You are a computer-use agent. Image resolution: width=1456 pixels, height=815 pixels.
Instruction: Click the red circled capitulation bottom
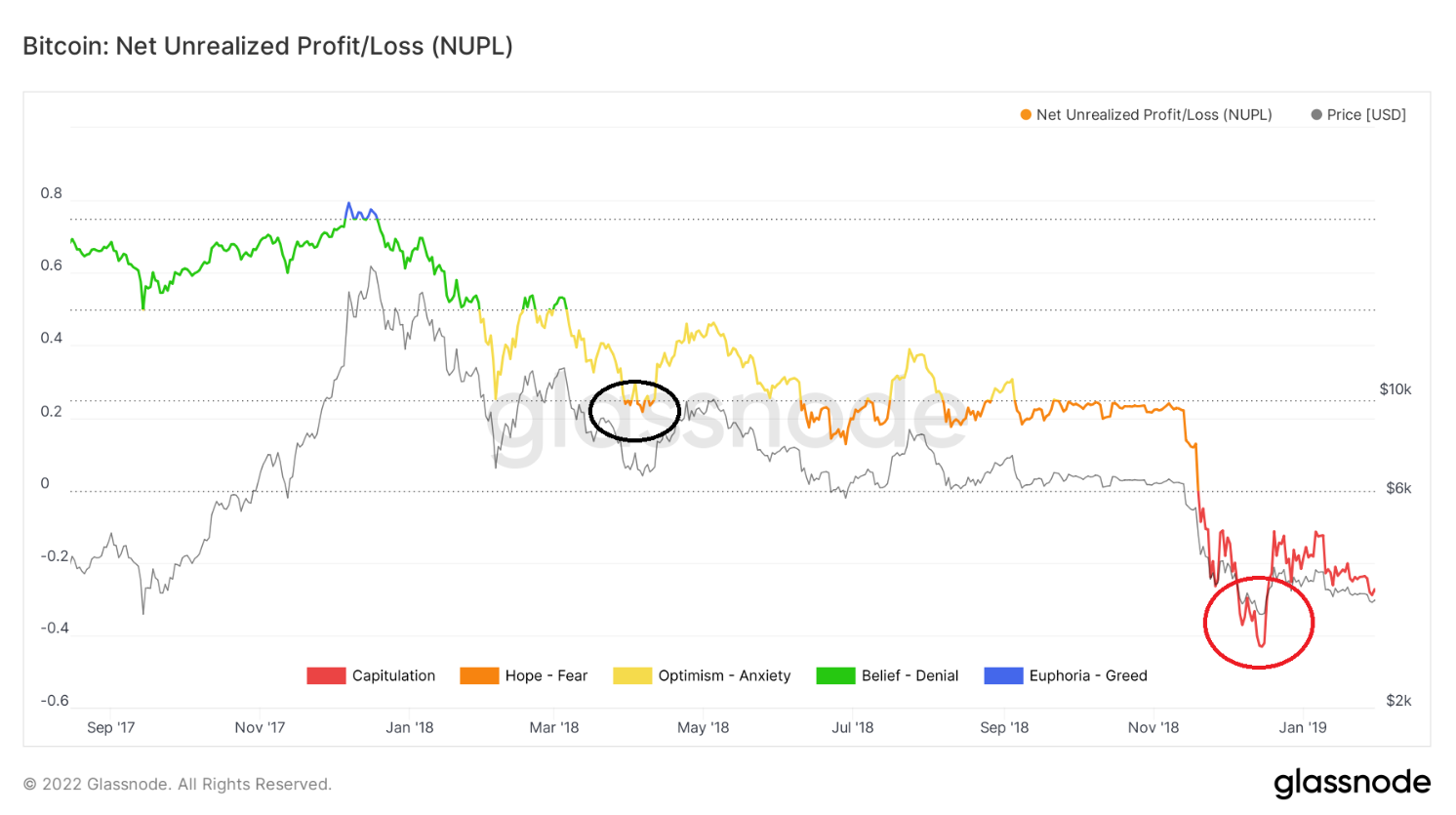click(x=1259, y=622)
